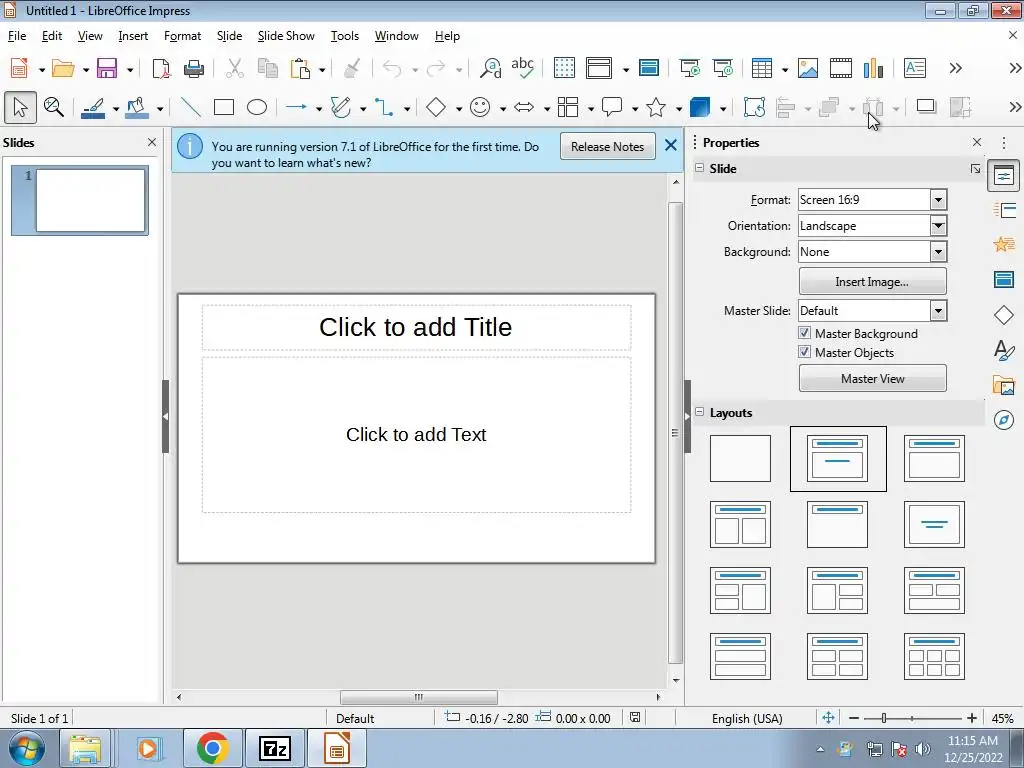Viewport: 1024px width, 768px height.
Task: Close the version info bar
Action: [671, 145]
